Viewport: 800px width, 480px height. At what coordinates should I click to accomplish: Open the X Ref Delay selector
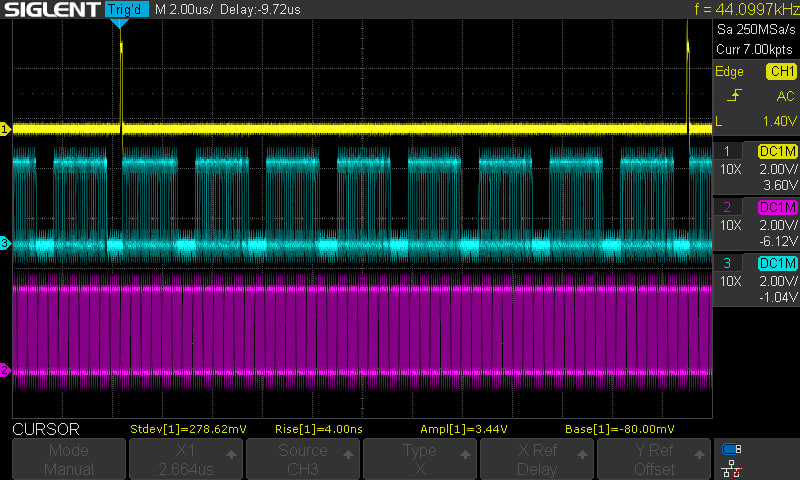click(537, 459)
